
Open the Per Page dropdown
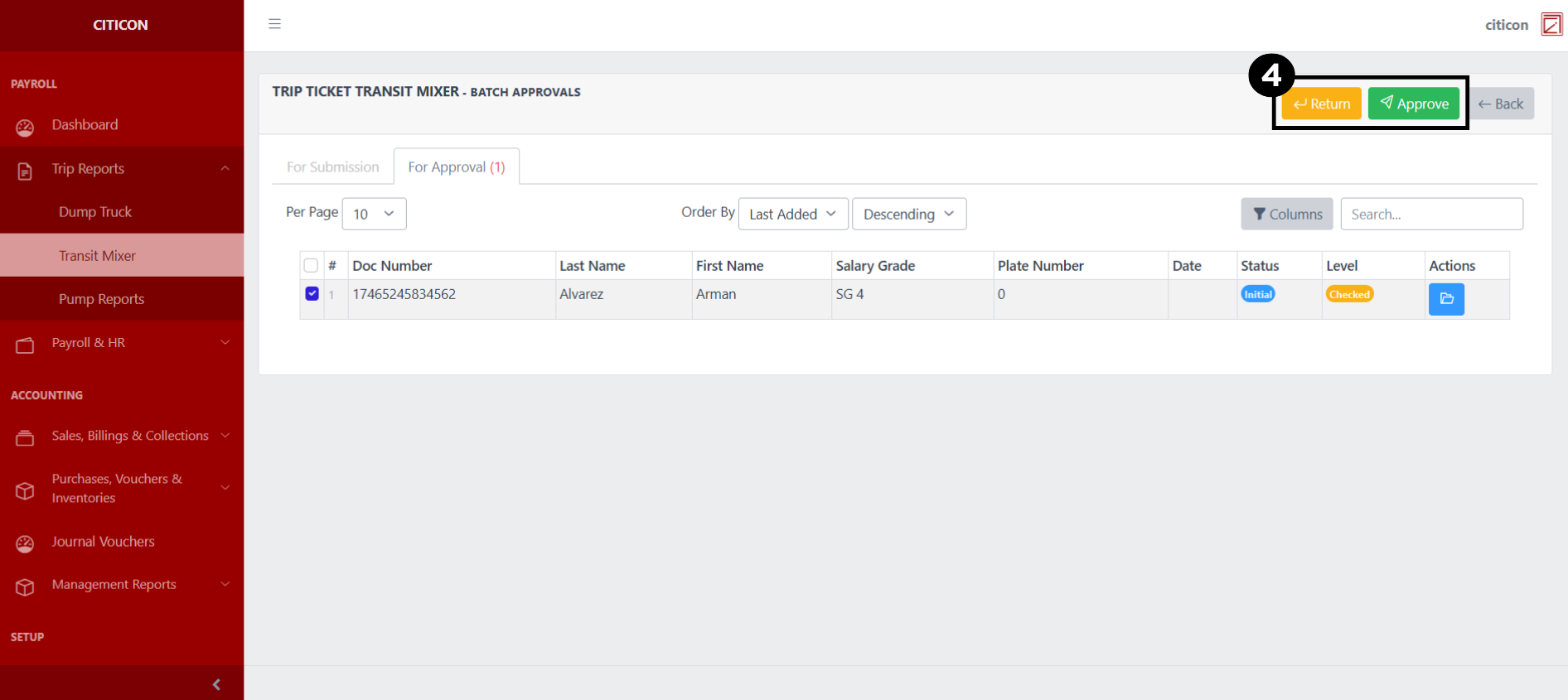pyautogui.click(x=374, y=214)
